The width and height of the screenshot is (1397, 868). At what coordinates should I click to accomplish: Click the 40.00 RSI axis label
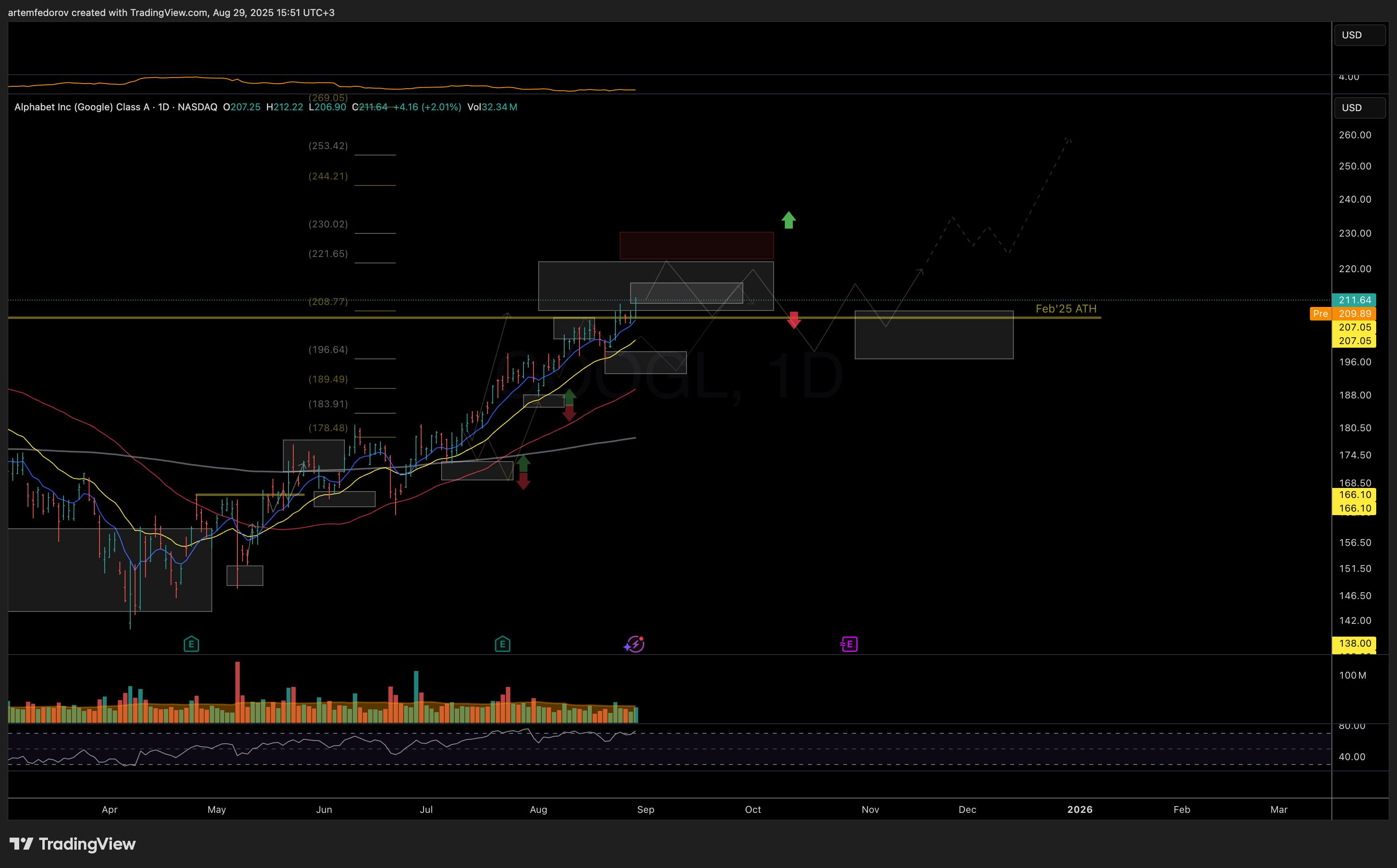[1352, 757]
